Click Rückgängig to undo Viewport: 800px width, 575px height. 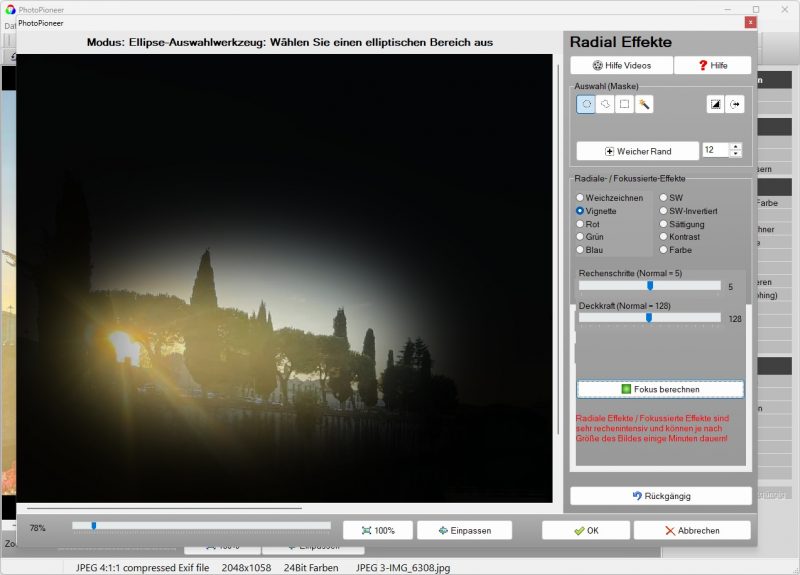click(x=661, y=496)
